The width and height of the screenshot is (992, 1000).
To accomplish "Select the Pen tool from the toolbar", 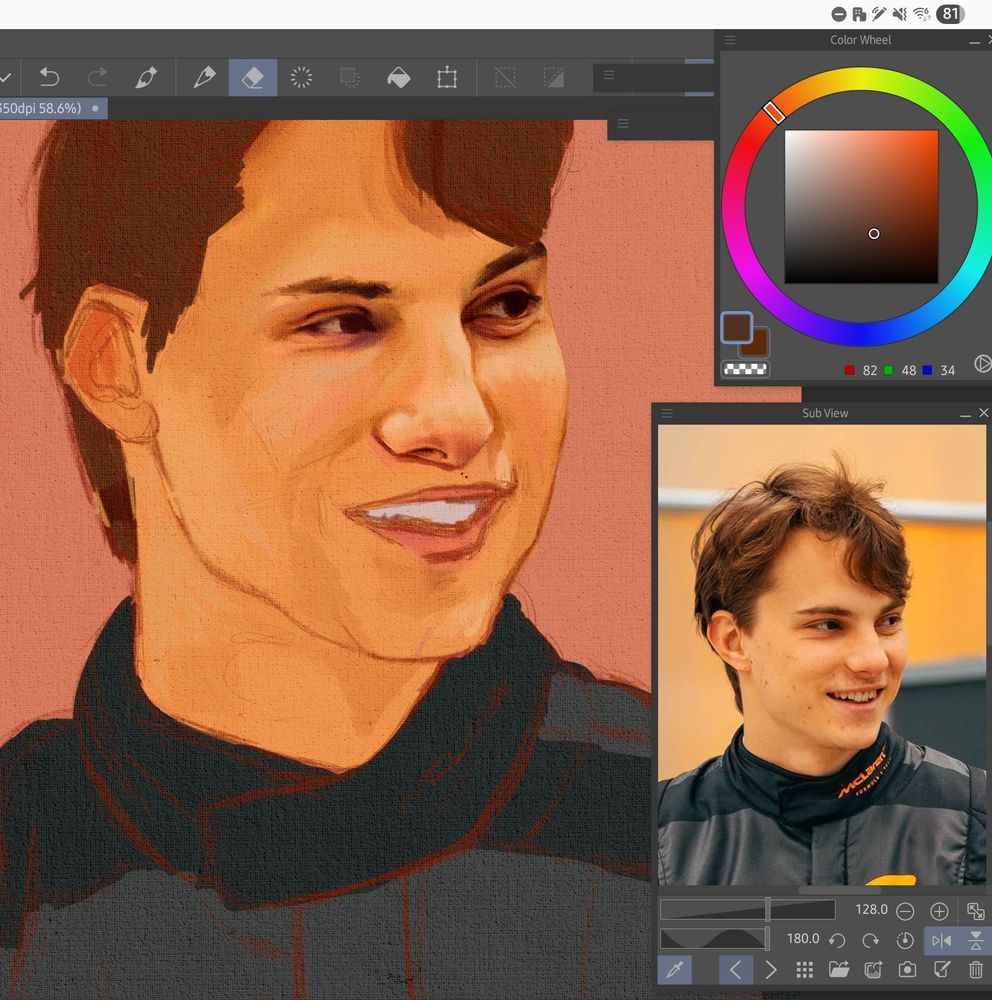I will click(x=203, y=77).
